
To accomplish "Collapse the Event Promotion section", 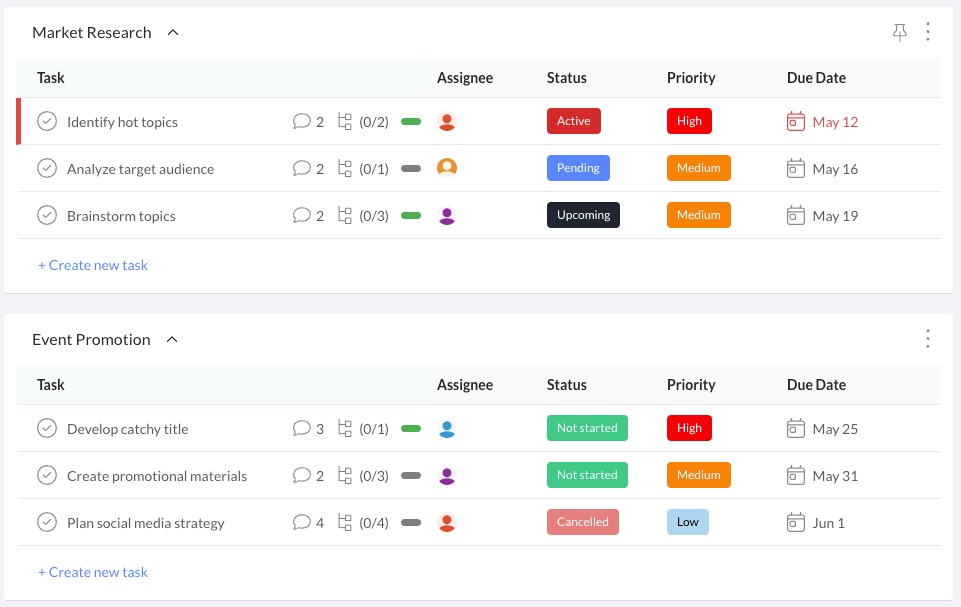I will click(x=172, y=339).
